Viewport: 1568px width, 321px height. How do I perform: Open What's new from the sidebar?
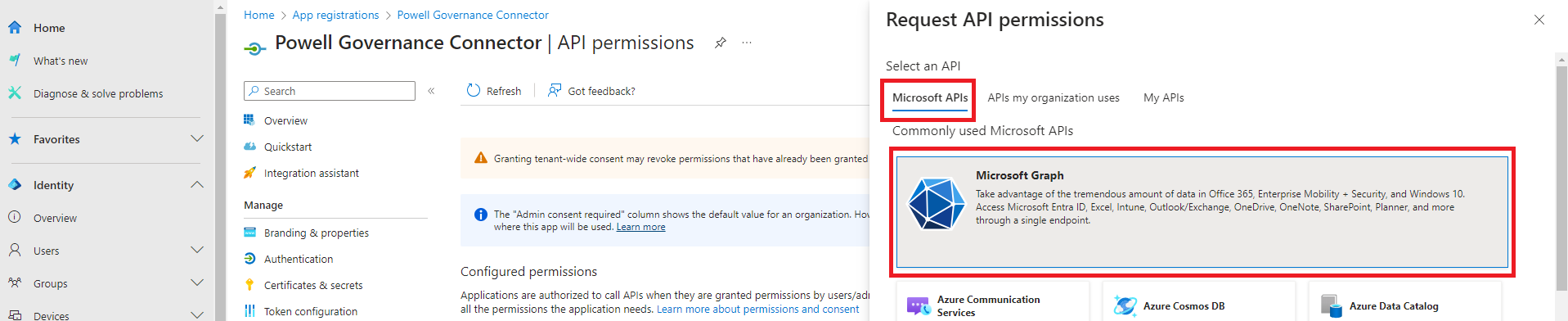click(61, 61)
